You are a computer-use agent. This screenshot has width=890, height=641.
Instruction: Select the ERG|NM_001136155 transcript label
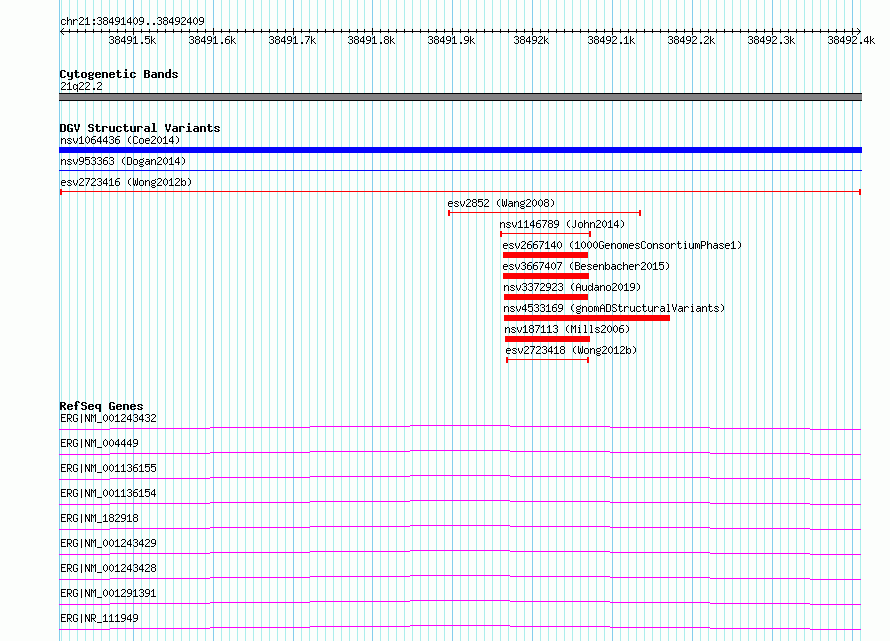[x=108, y=468]
